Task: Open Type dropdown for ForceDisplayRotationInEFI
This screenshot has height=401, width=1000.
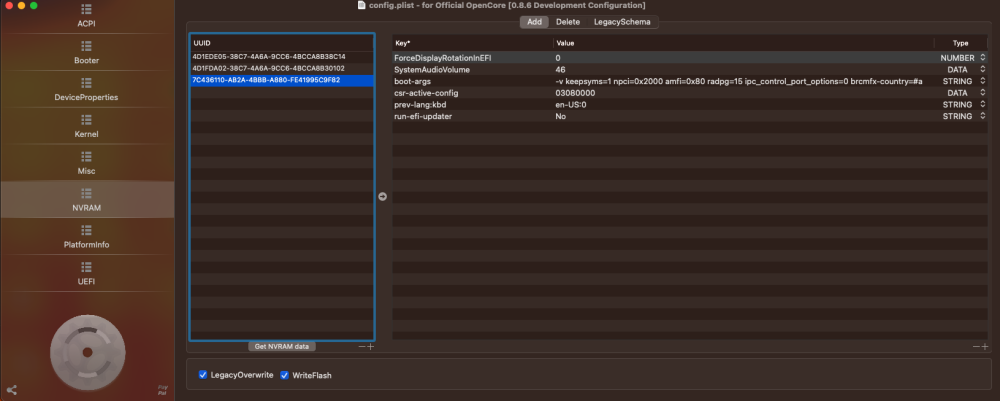Action: (983, 57)
